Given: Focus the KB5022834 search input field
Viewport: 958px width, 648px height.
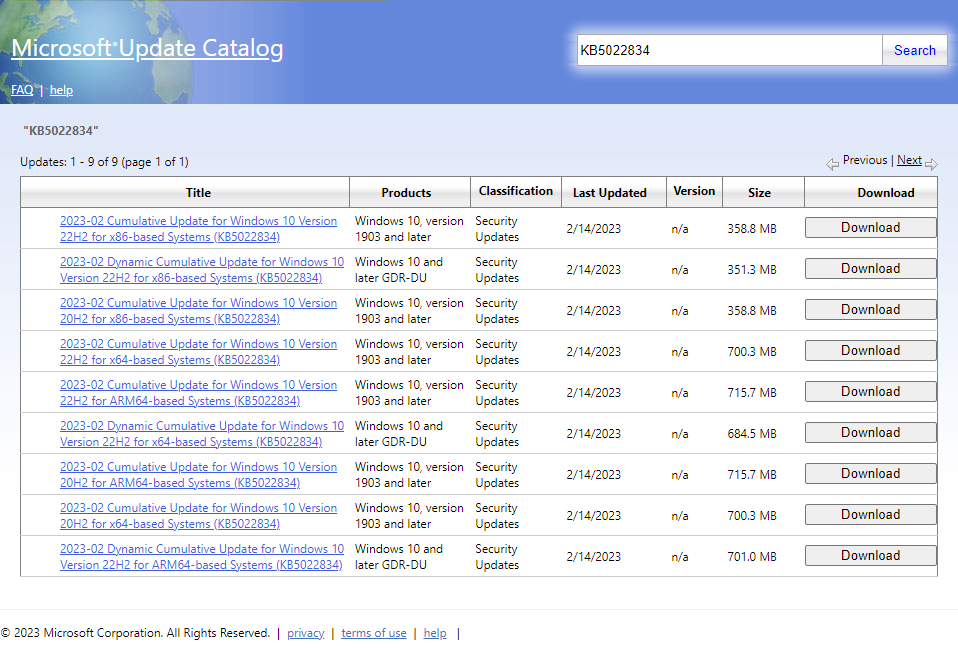Looking at the screenshot, I should (x=729, y=50).
